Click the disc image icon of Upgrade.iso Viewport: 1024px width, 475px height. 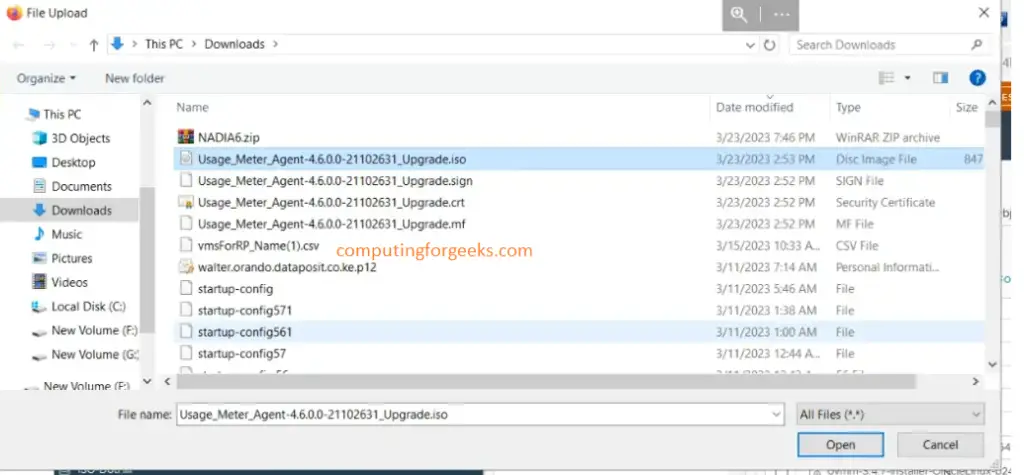pos(186,159)
